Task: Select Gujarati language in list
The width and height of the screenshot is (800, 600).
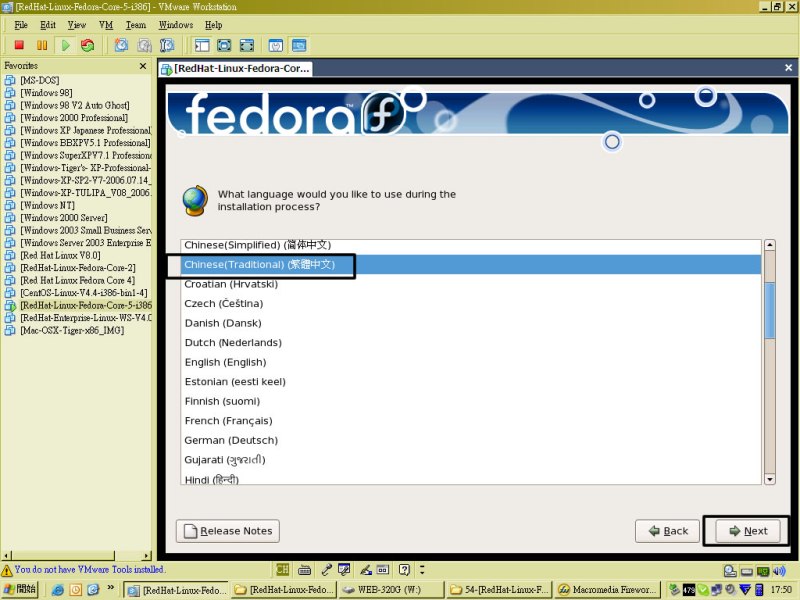Action: click(471, 460)
